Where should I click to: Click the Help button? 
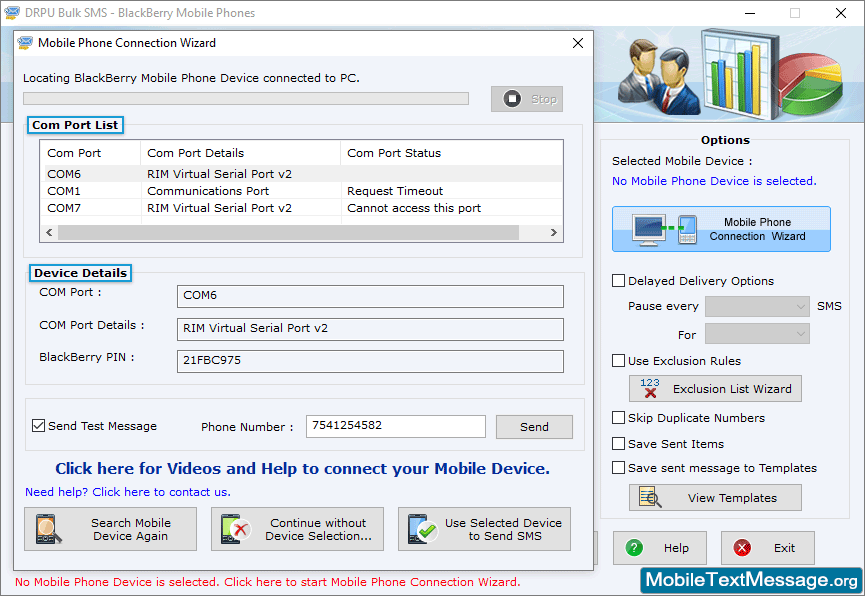coord(660,548)
